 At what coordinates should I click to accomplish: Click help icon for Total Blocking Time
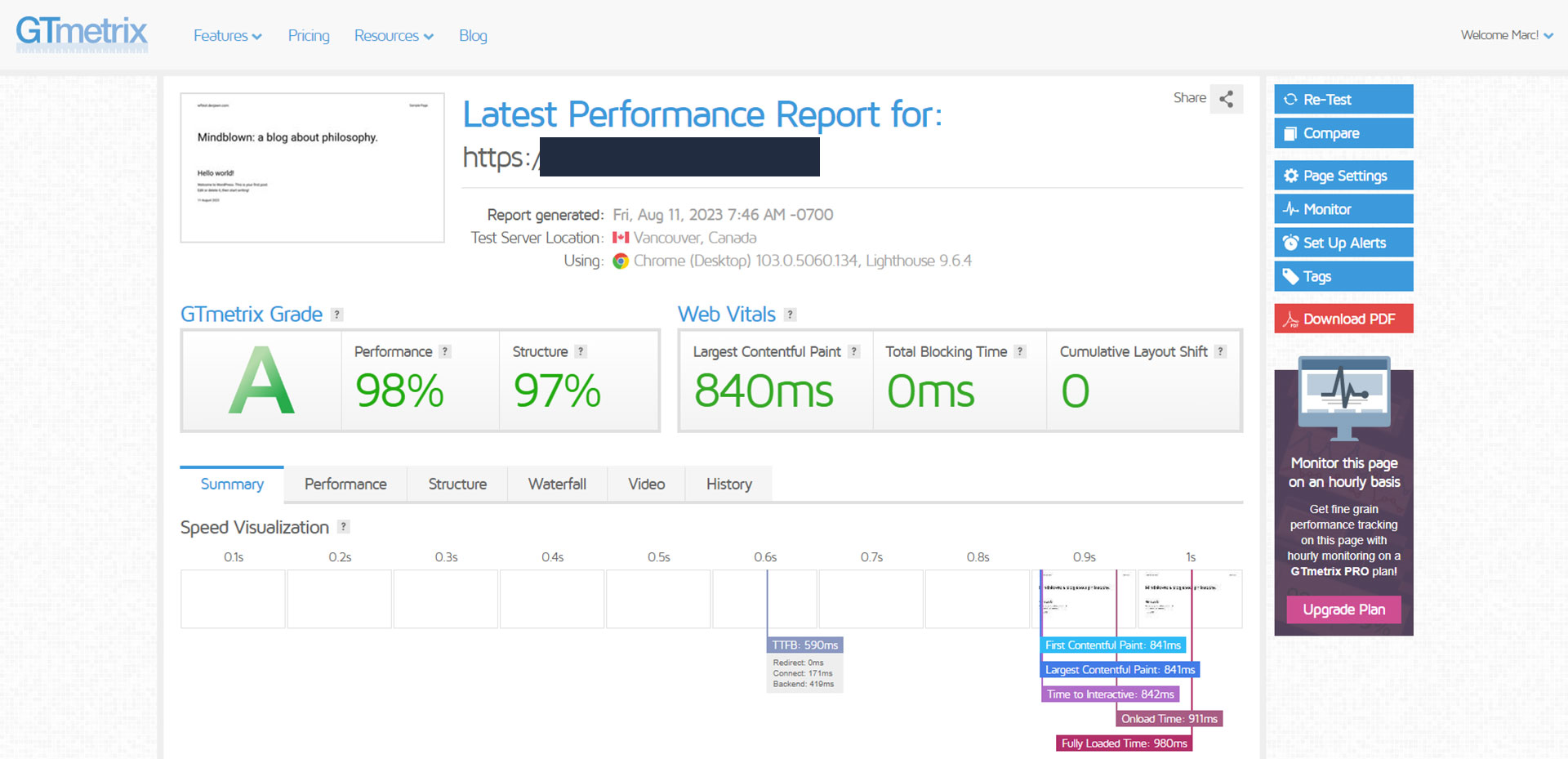[x=1020, y=351]
